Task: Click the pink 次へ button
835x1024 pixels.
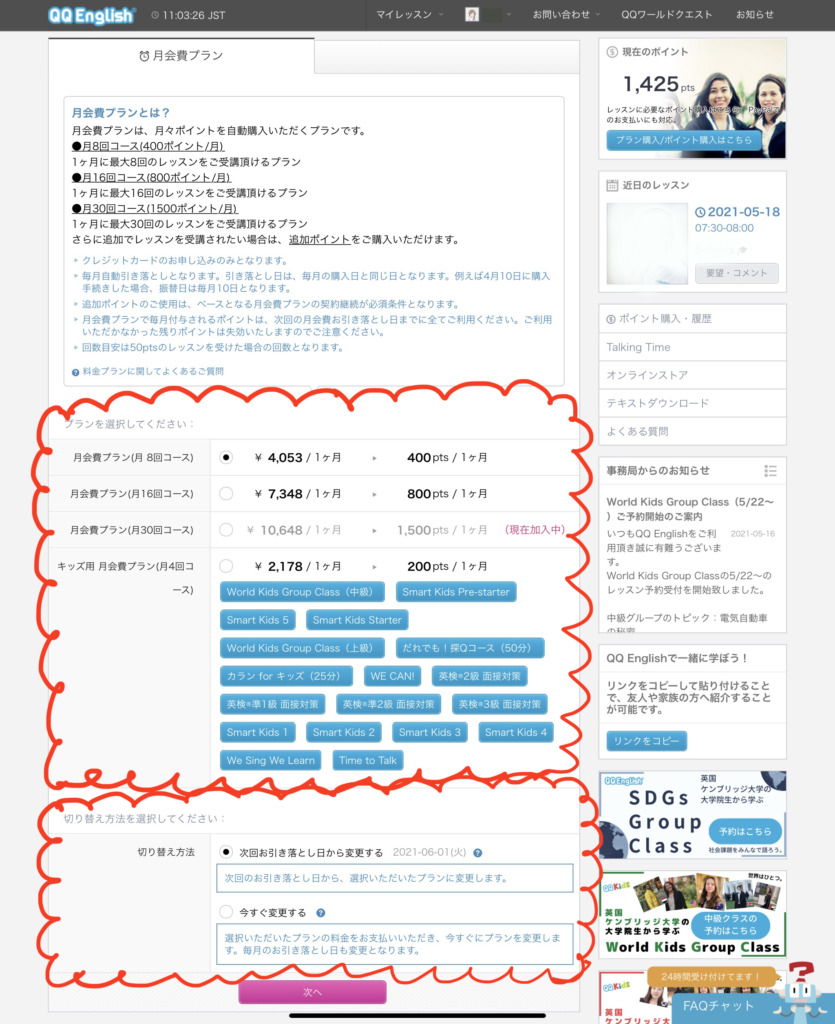Action: (x=312, y=992)
